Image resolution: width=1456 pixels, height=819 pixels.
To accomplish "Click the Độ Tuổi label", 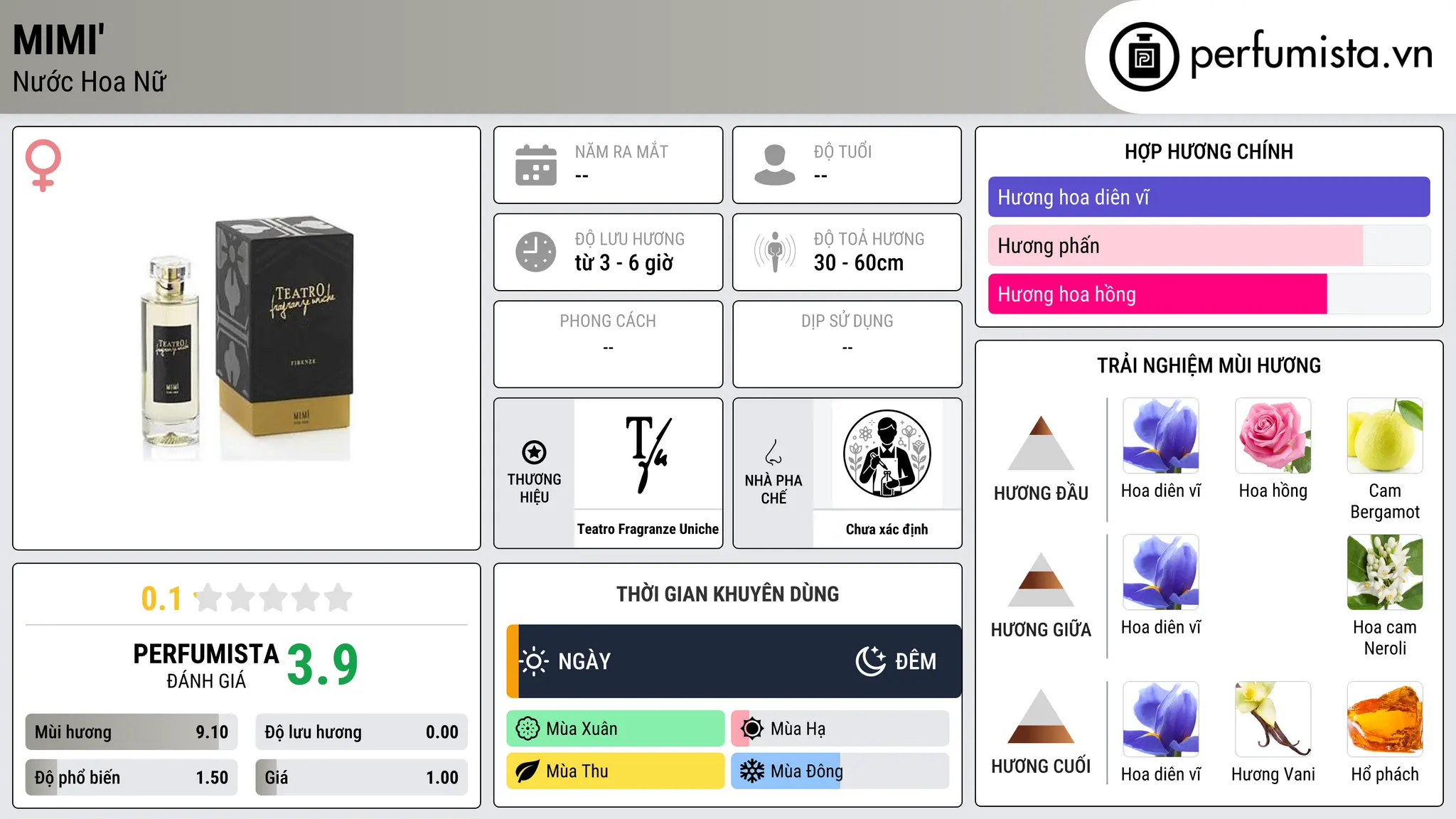I will [x=842, y=151].
